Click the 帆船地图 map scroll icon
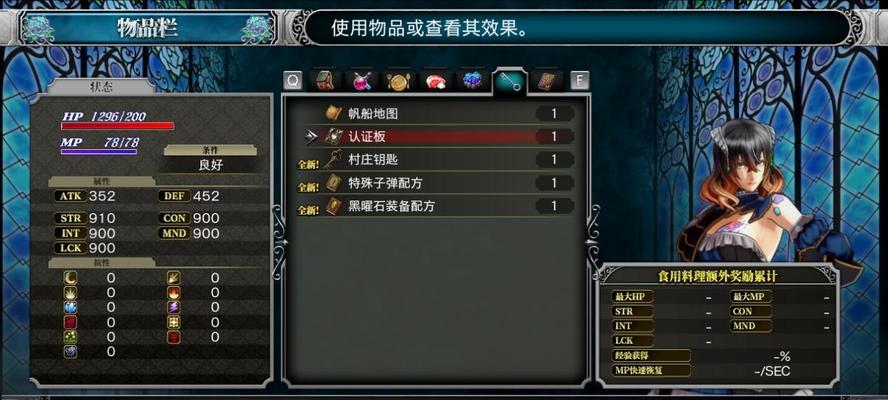Image resolution: width=888 pixels, height=400 pixels. click(333, 113)
